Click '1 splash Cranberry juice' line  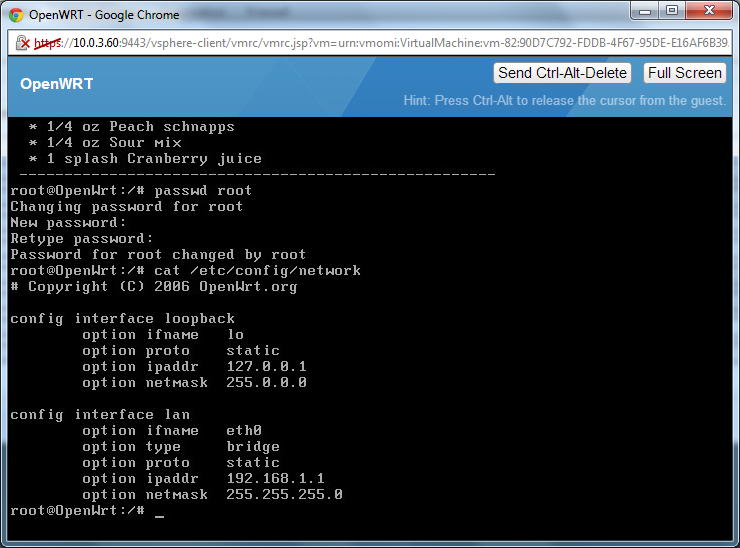[x=145, y=159]
